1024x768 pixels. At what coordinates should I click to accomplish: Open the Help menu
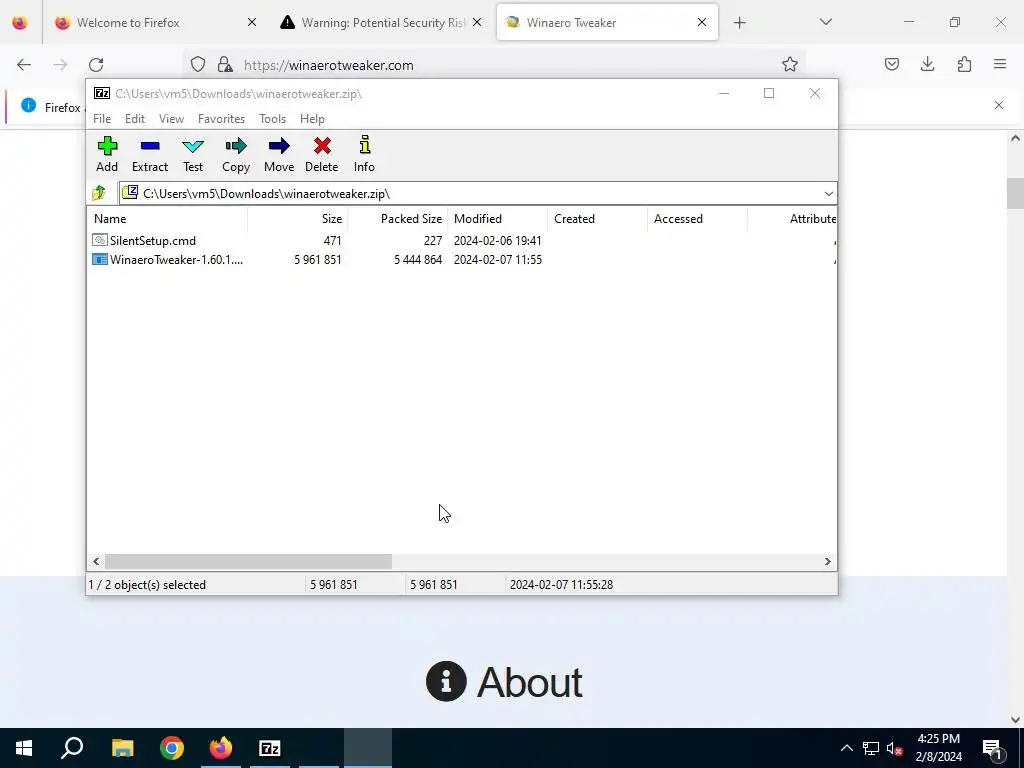[x=312, y=119]
